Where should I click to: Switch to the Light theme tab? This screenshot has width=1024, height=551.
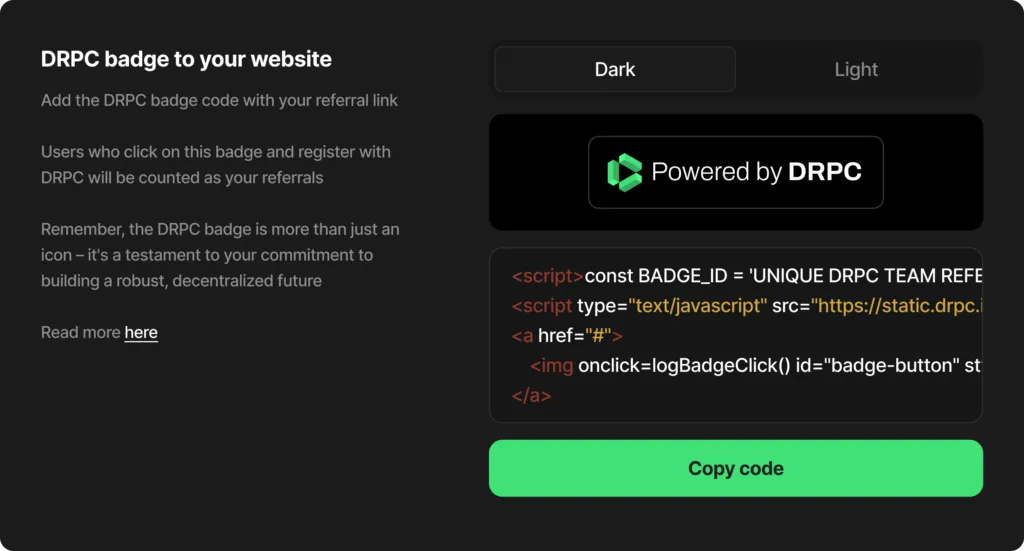pyautogui.click(x=856, y=69)
